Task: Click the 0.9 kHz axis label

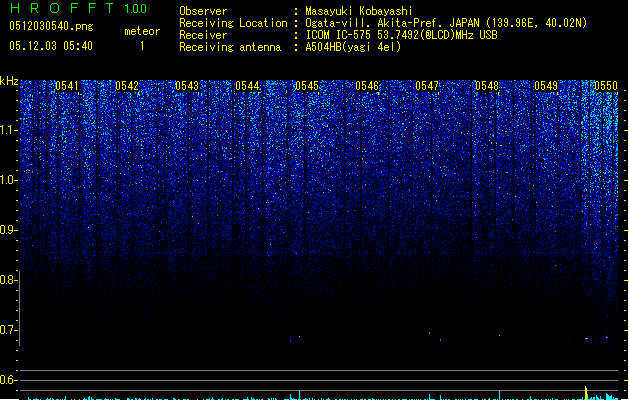Action: tap(8, 230)
